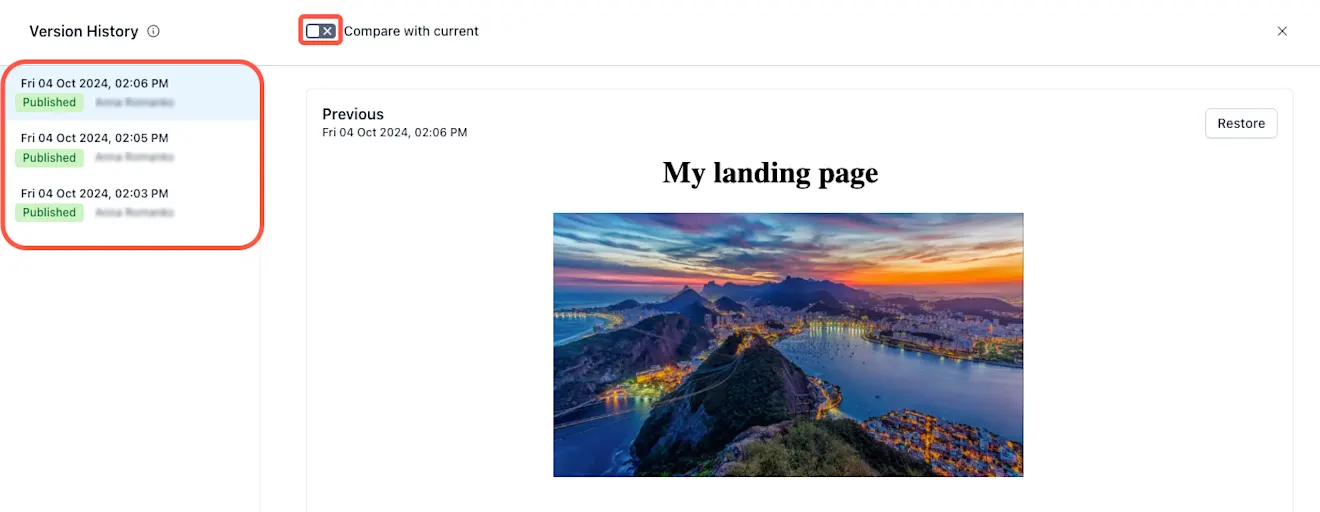Click the X mark inside the compare switch
This screenshot has height=512, width=1320.
(328, 31)
